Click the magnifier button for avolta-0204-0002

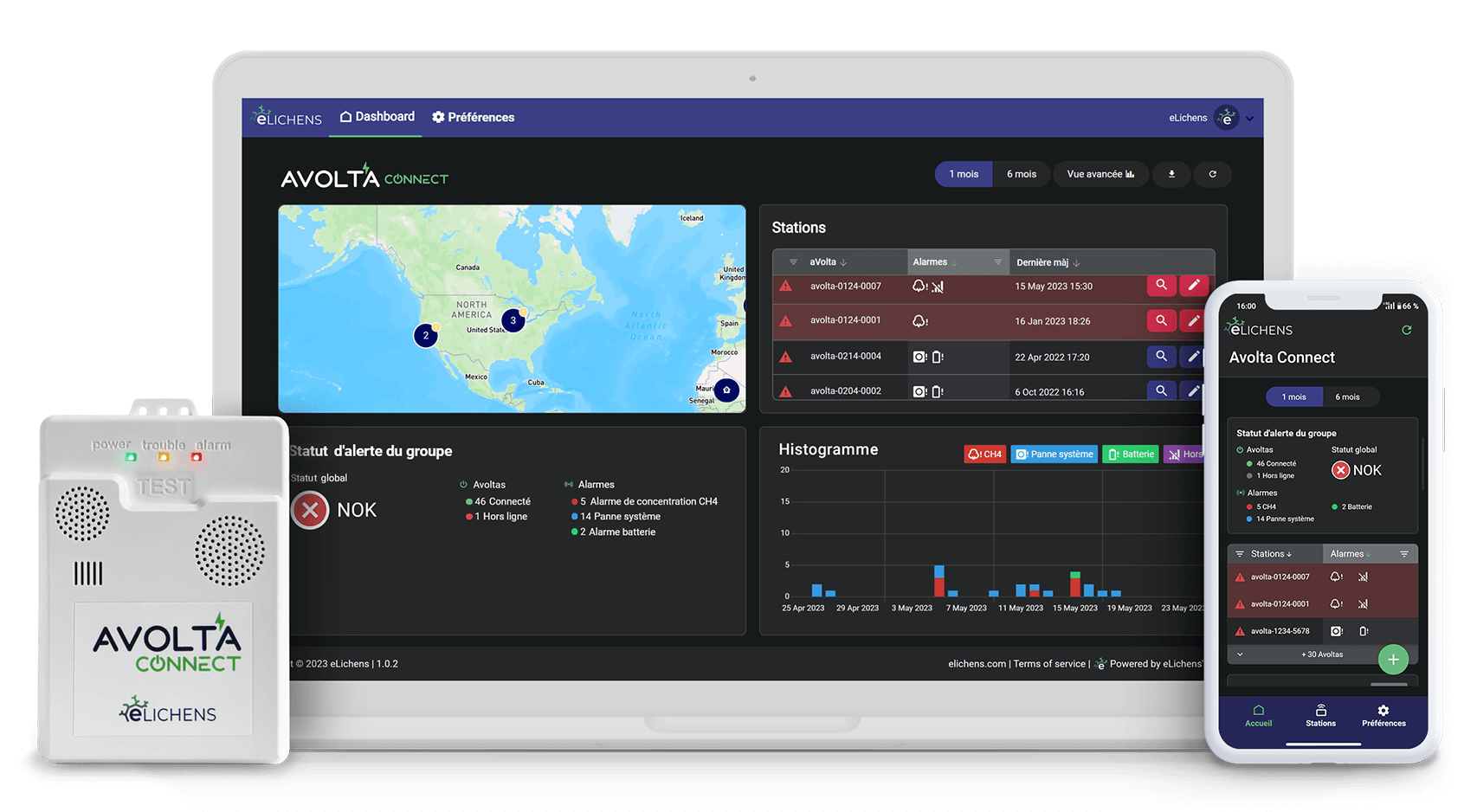tap(1161, 390)
